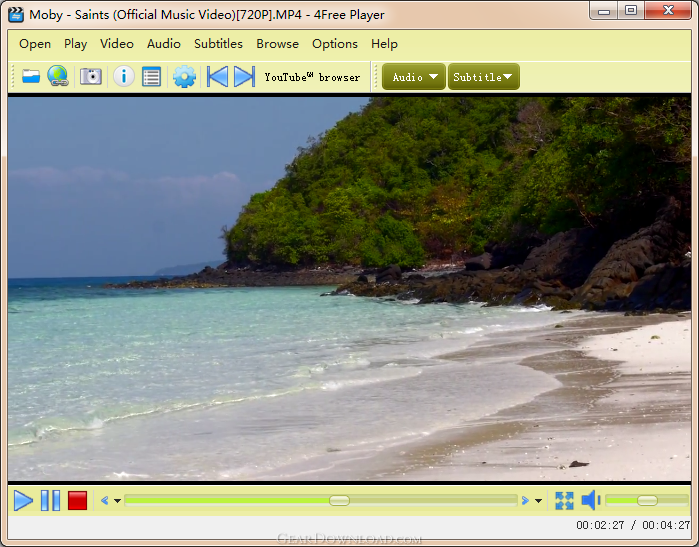The image size is (699, 547).
Task: Open the Help menu
Action: [384, 44]
